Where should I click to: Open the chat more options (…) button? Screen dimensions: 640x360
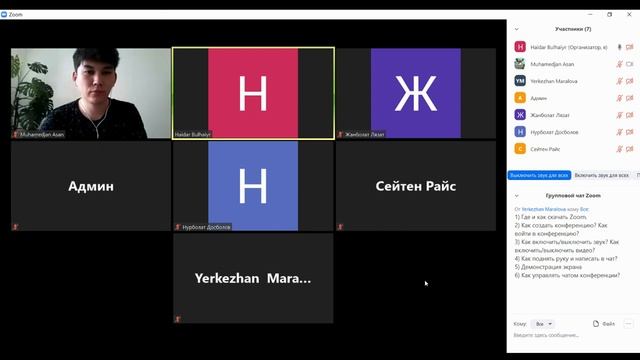point(628,324)
